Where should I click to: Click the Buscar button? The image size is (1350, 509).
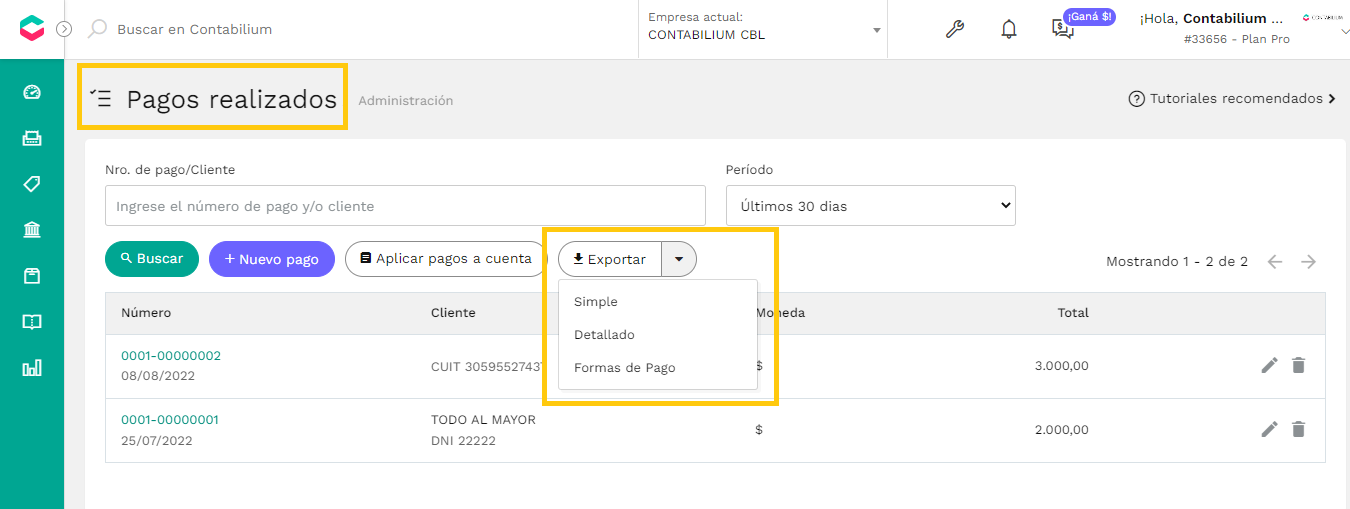click(152, 259)
